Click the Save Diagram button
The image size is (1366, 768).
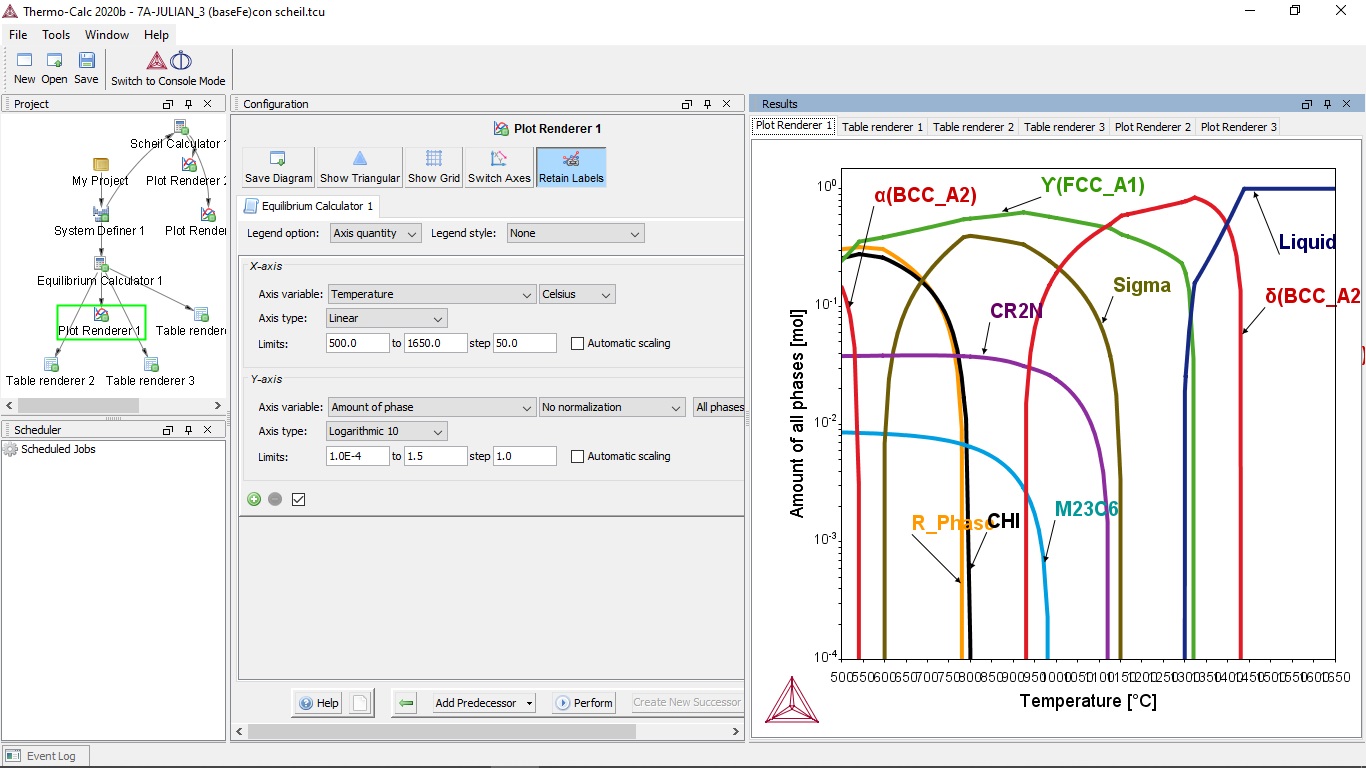point(278,167)
